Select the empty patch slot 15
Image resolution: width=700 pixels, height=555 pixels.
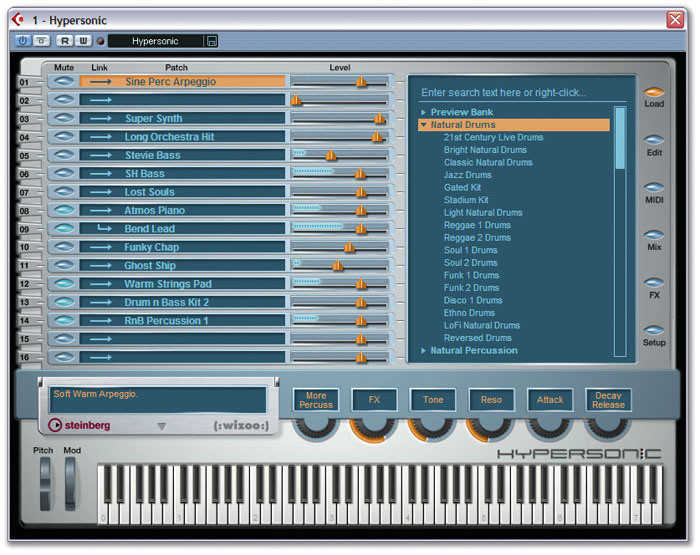pos(182,339)
